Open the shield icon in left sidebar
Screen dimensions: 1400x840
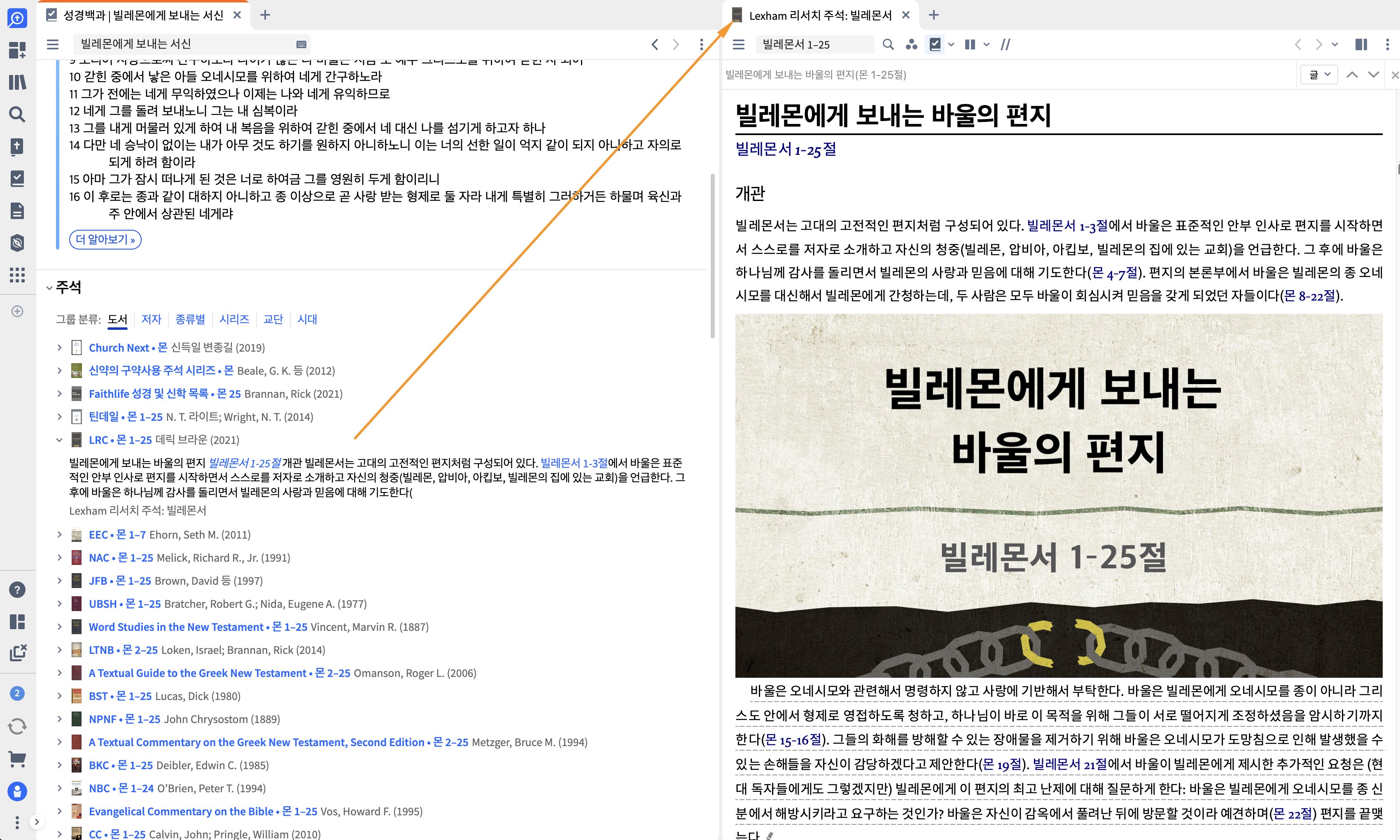point(18,243)
